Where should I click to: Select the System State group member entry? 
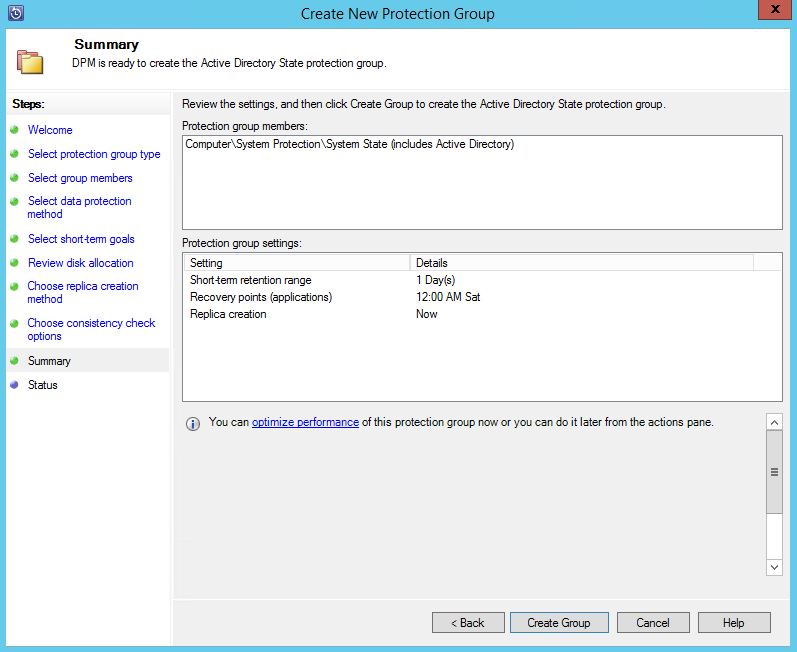[350, 144]
